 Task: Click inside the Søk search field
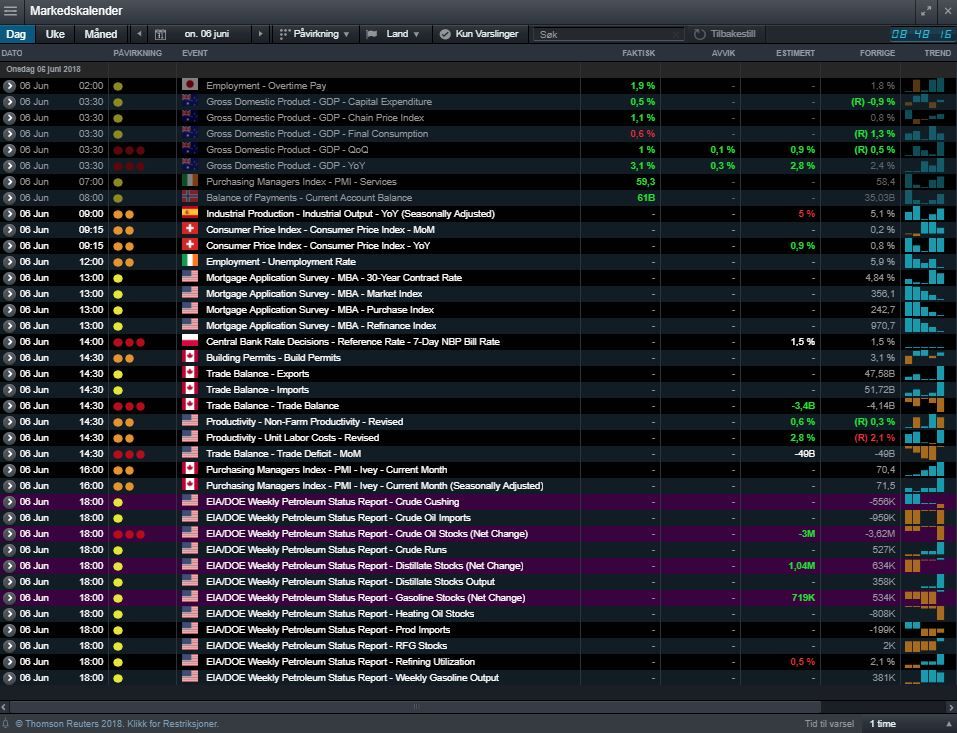pyautogui.click(x=609, y=34)
